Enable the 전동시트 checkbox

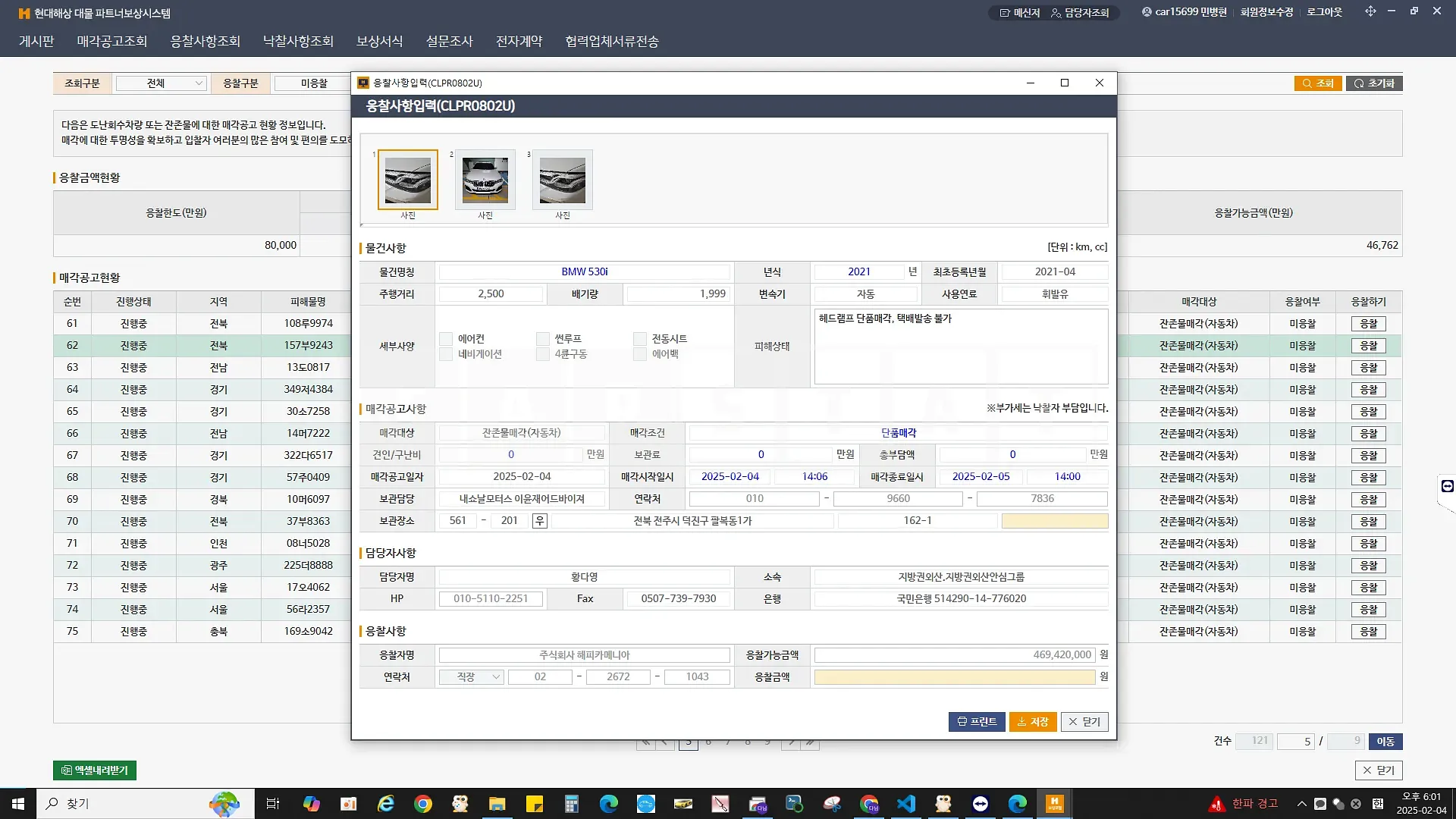(x=640, y=339)
